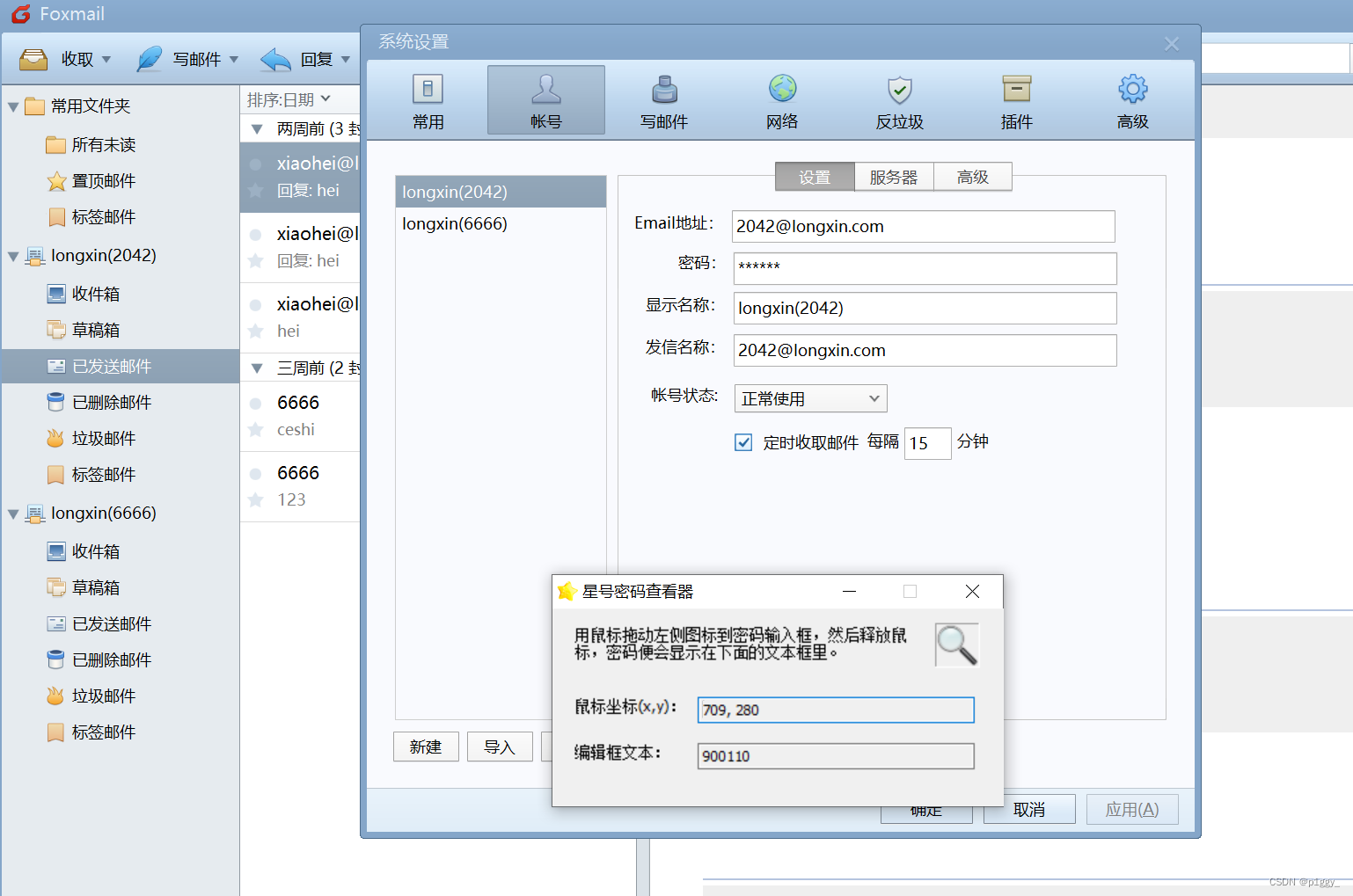Open 已删除邮件 under longxin(6666)

pos(99,659)
